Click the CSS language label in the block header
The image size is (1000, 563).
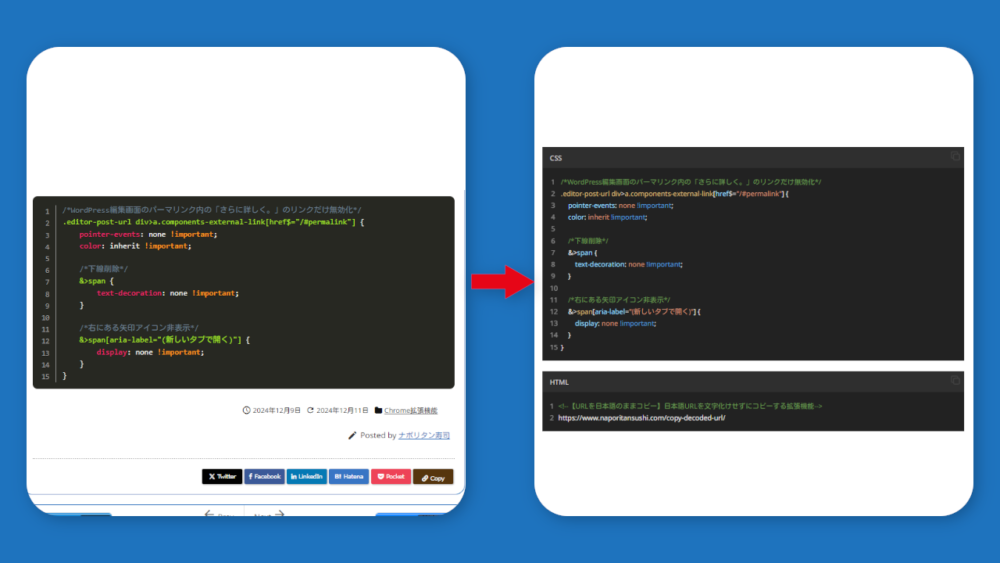tap(555, 158)
